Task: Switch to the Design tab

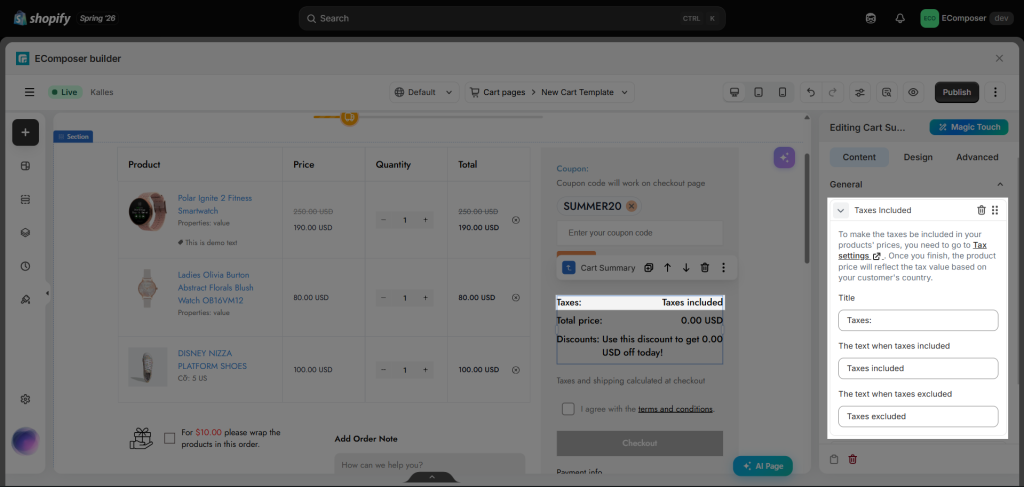Action: [x=918, y=157]
